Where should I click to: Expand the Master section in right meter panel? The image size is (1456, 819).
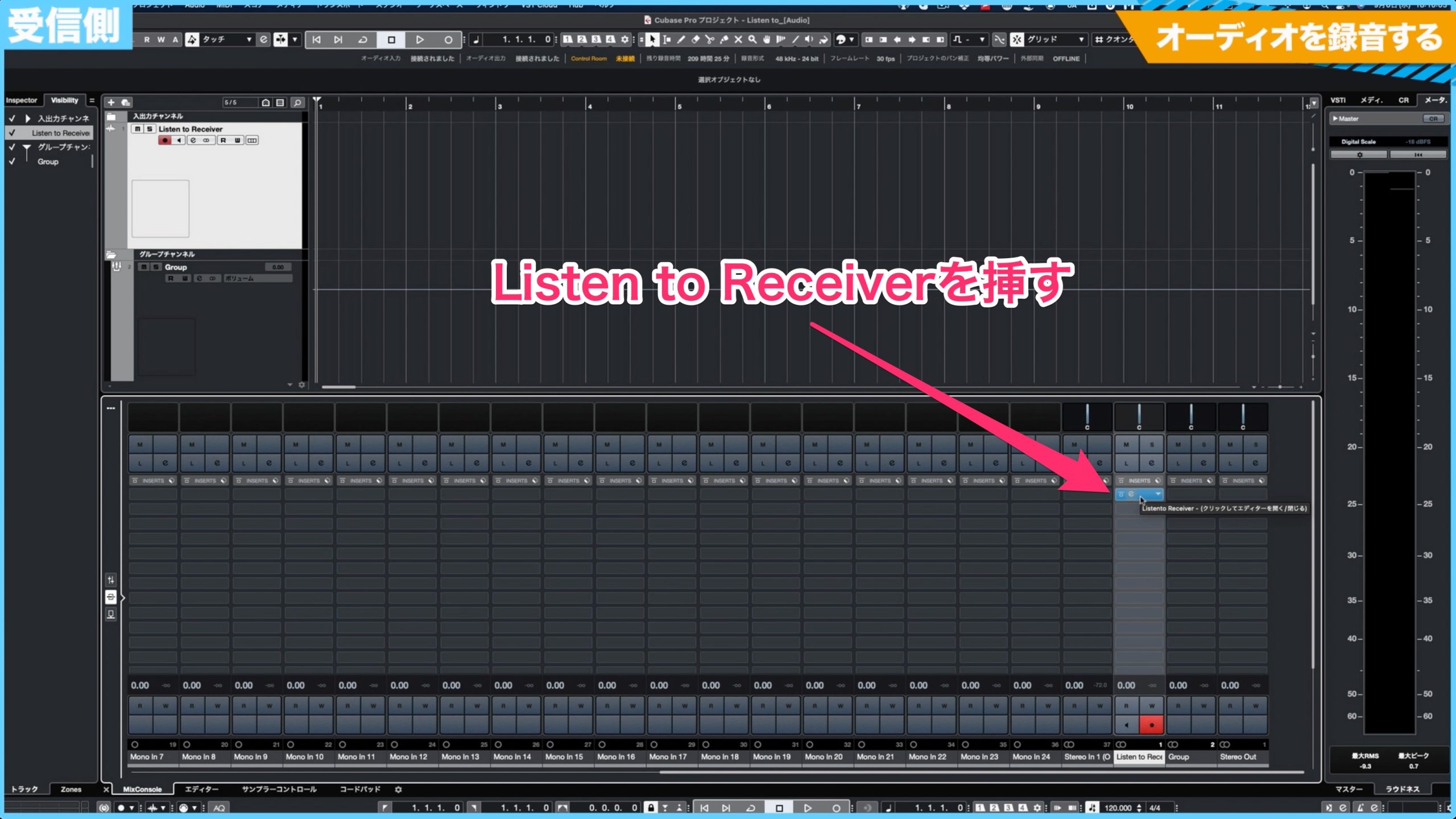click(x=1335, y=119)
